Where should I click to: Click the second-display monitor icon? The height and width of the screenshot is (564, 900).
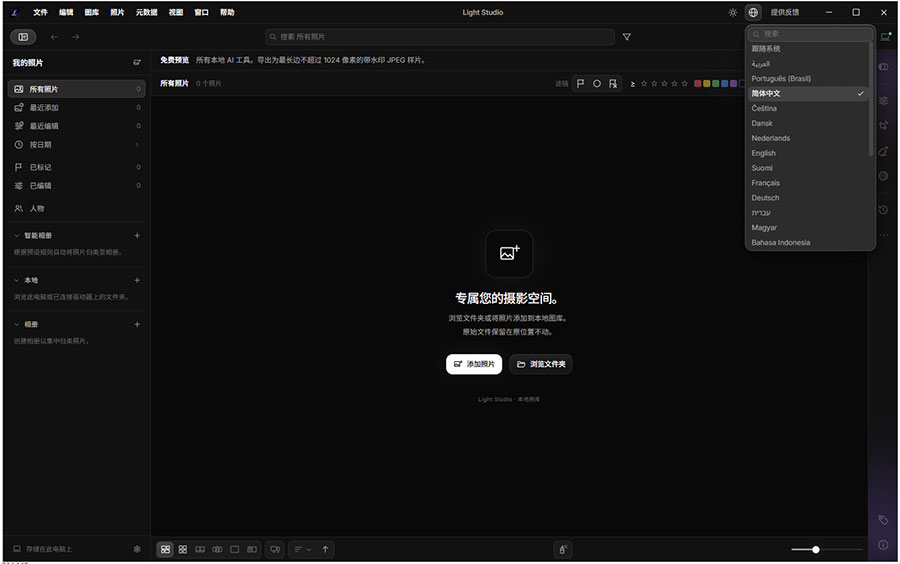point(275,549)
